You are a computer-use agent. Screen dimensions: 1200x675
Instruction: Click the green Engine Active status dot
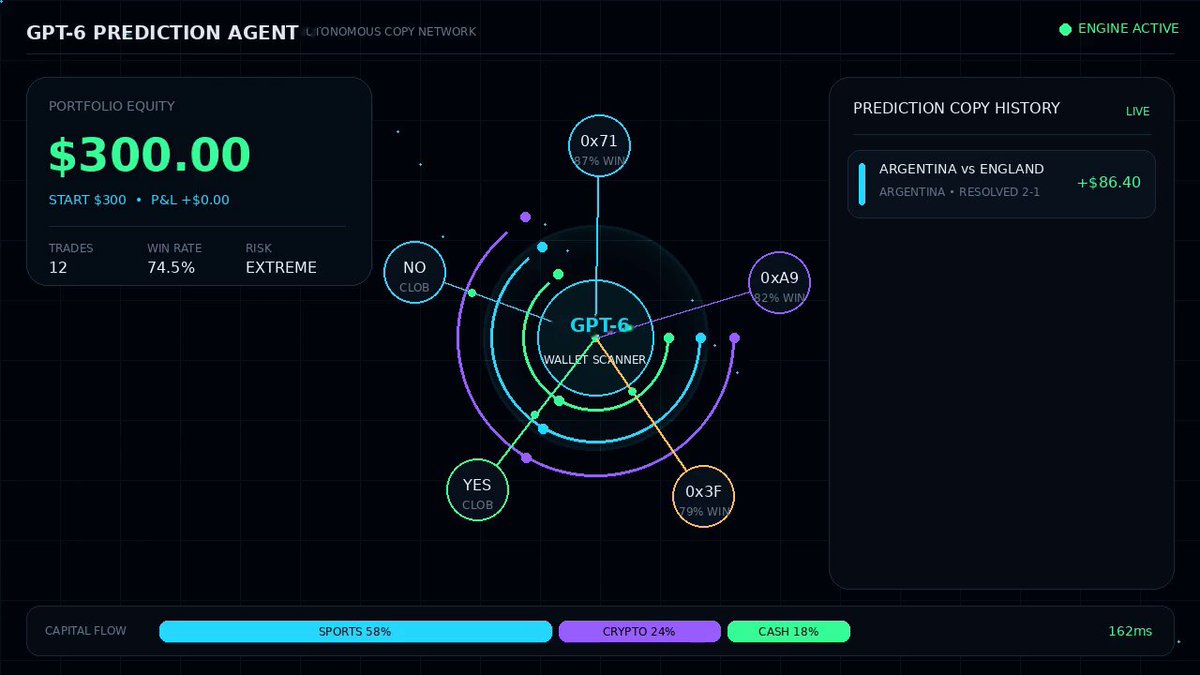click(1065, 29)
